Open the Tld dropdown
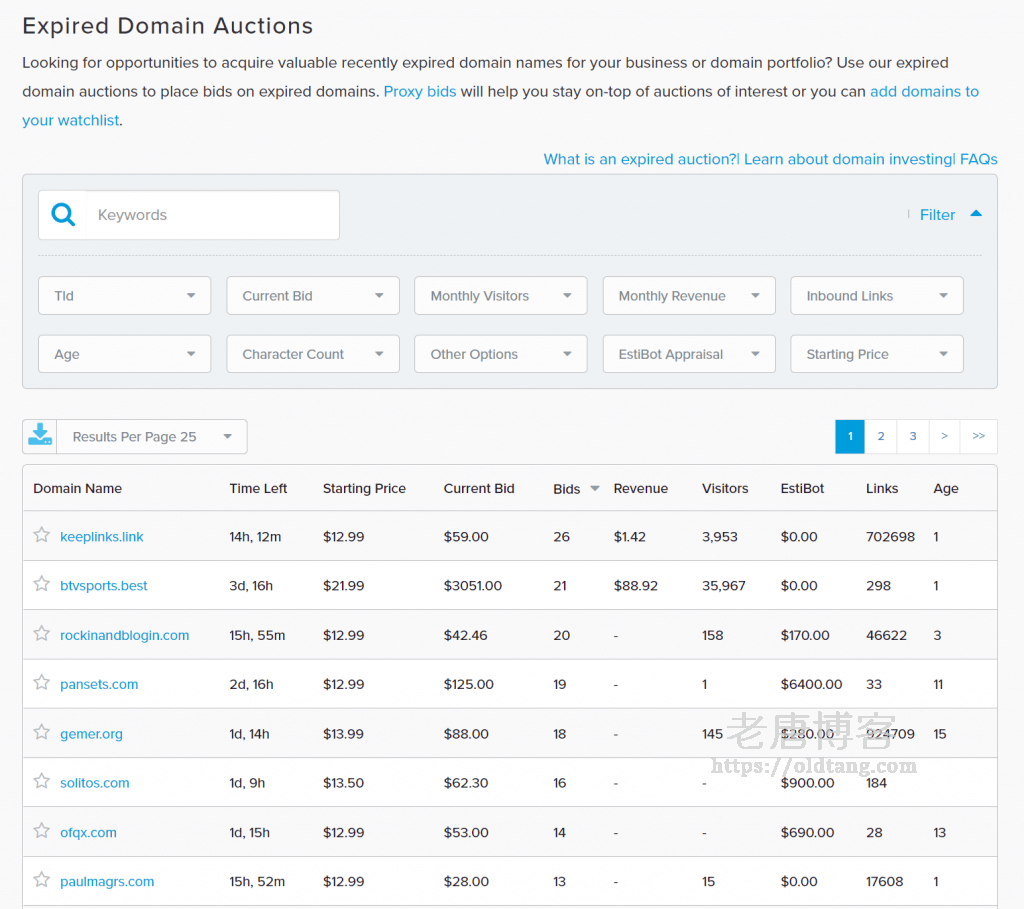 coord(124,296)
